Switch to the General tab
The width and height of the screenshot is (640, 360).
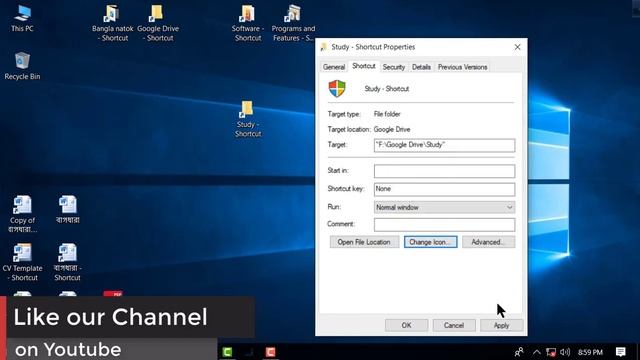334,67
